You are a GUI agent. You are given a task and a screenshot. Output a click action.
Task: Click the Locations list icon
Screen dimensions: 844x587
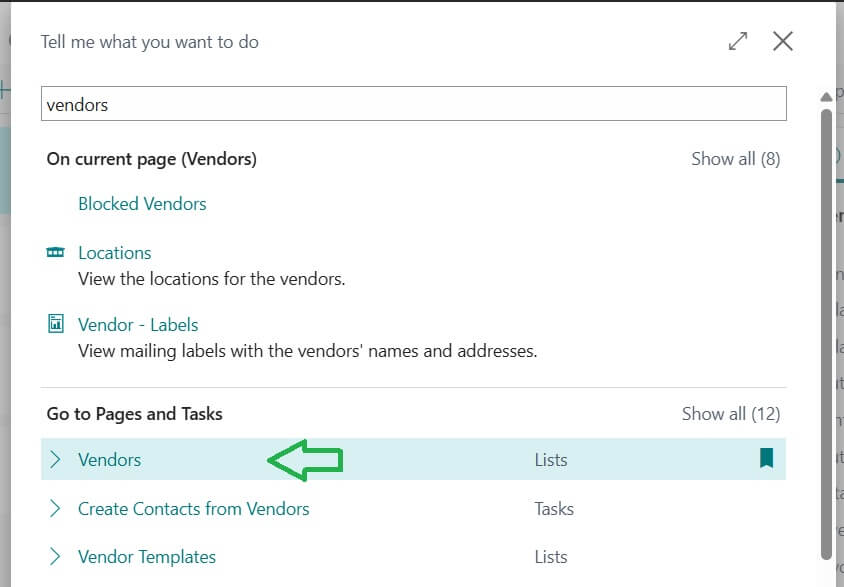58,252
